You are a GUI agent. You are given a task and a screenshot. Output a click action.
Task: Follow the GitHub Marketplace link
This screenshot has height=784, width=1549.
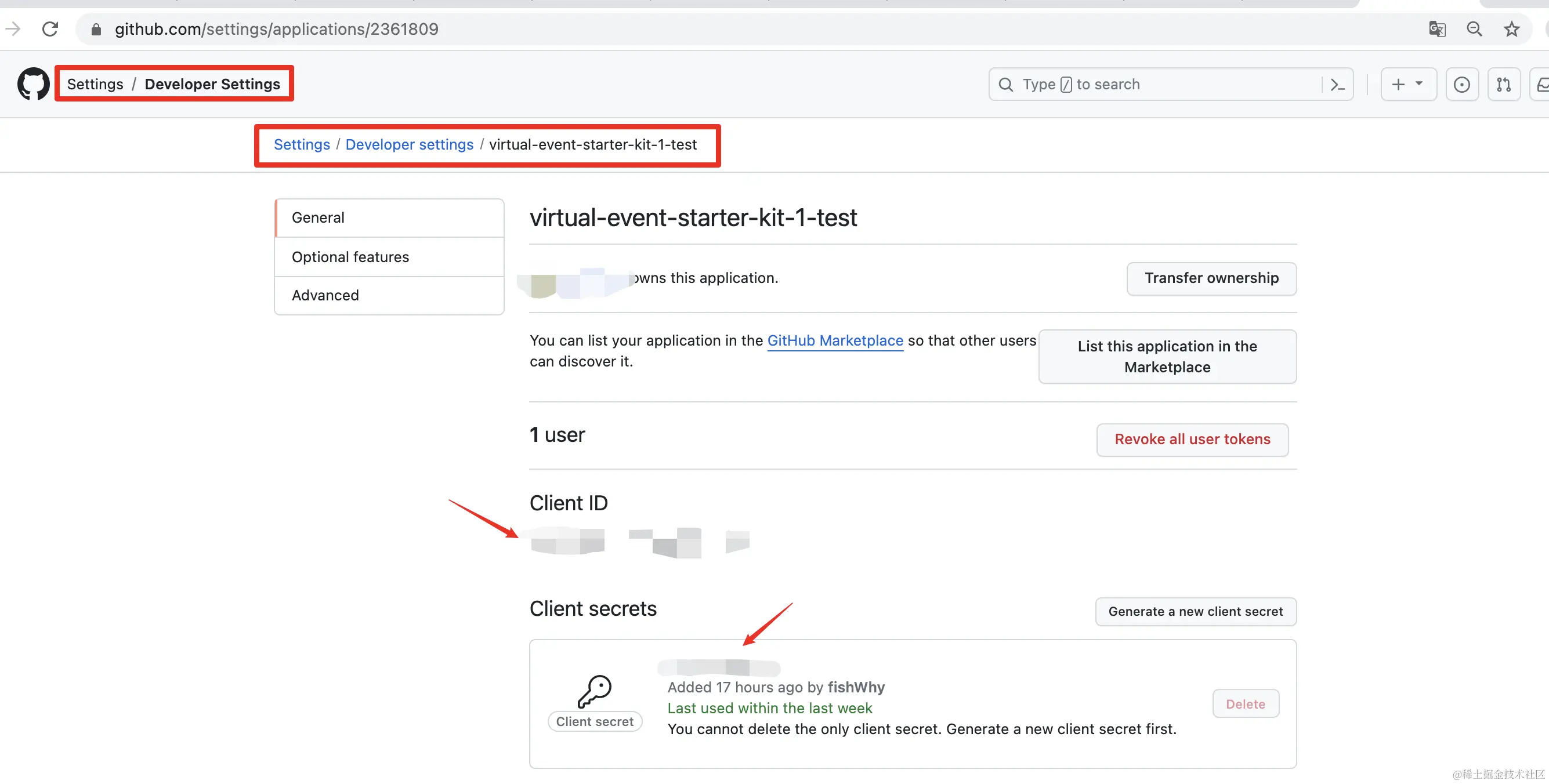click(x=835, y=340)
